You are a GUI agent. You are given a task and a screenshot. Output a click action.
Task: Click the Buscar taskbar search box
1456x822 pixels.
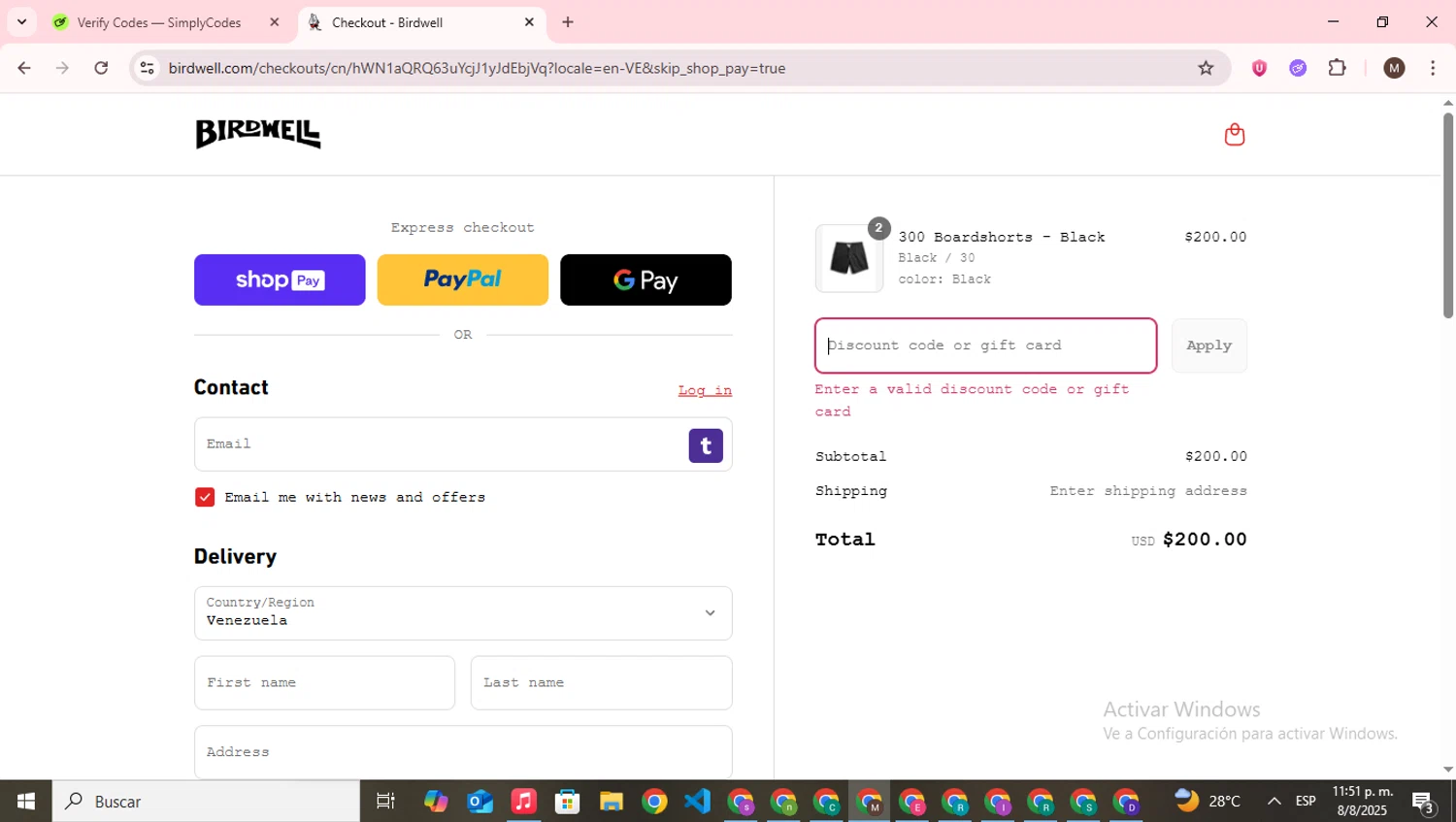click(x=206, y=802)
